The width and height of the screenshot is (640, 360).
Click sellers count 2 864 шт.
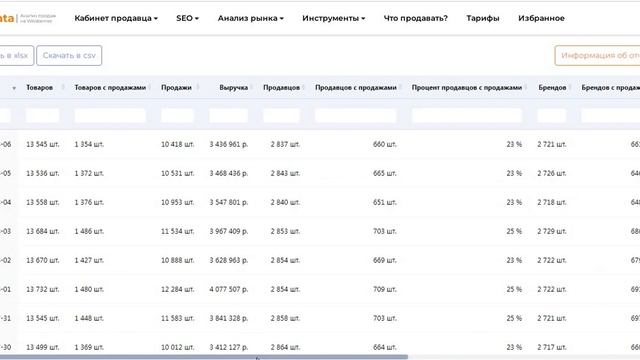pyautogui.click(x=285, y=347)
